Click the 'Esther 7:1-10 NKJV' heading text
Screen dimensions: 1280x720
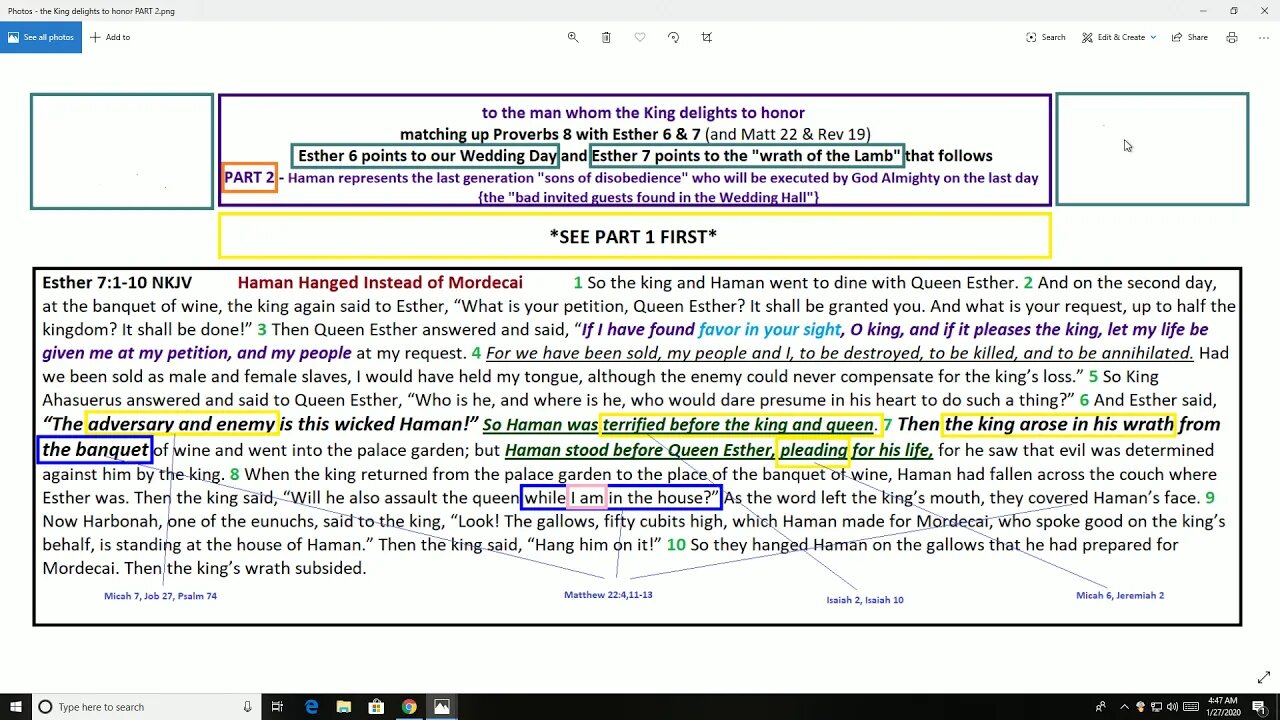pos(117,283)
